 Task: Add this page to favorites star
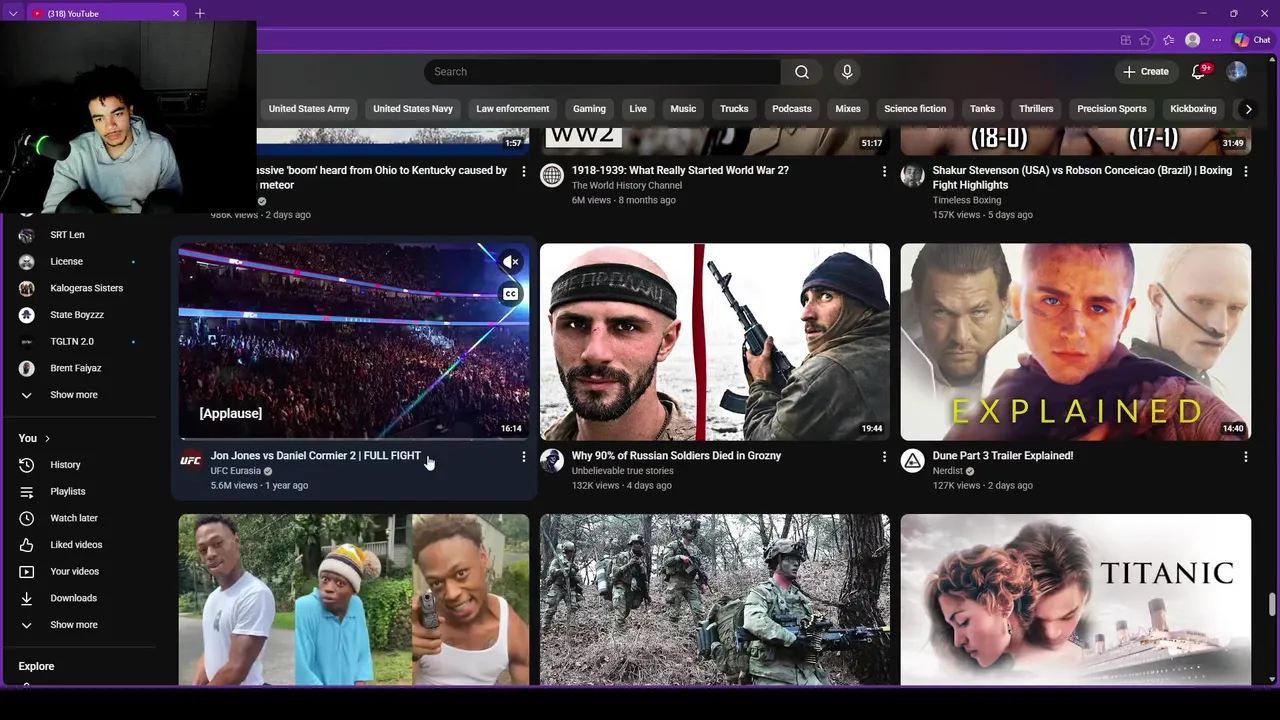[1145, 40]
